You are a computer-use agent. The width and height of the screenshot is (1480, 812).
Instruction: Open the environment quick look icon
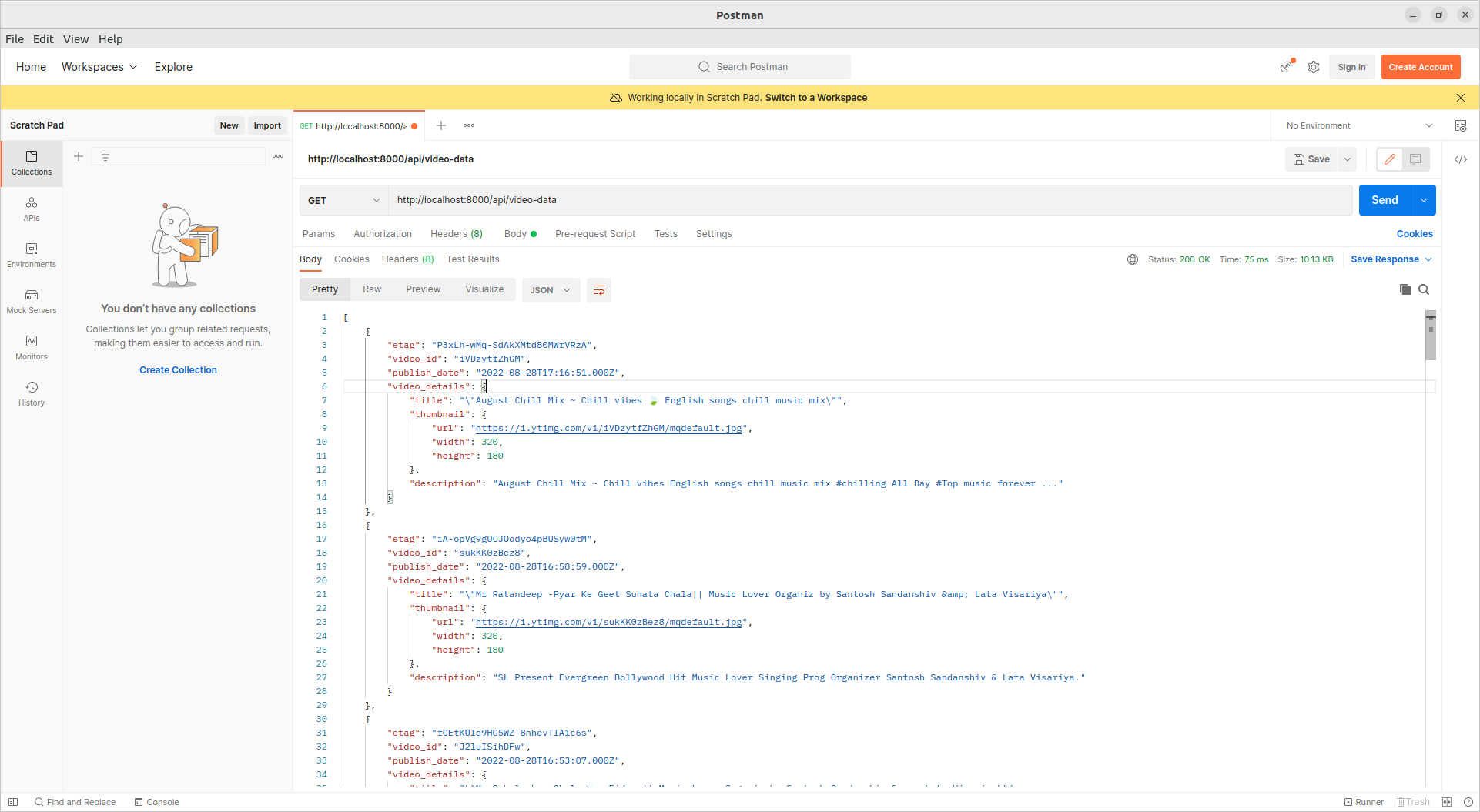tap(1461, 125)
